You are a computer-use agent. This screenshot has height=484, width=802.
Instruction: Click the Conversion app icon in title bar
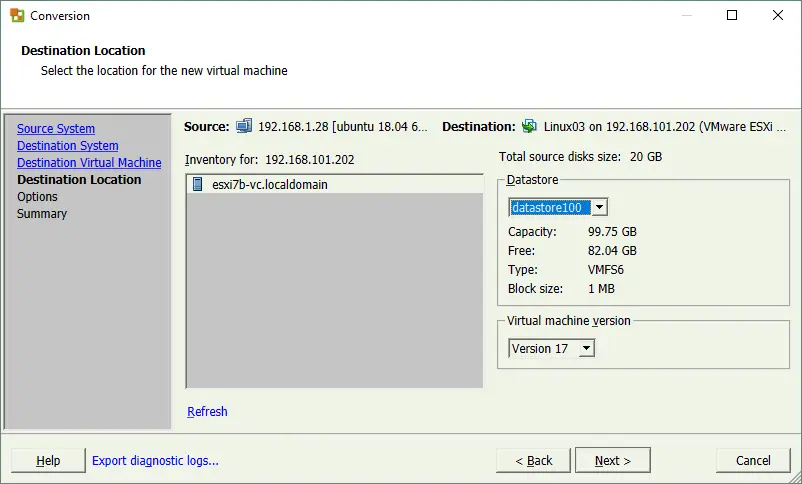pyautogui.click(x=17, y=15)
